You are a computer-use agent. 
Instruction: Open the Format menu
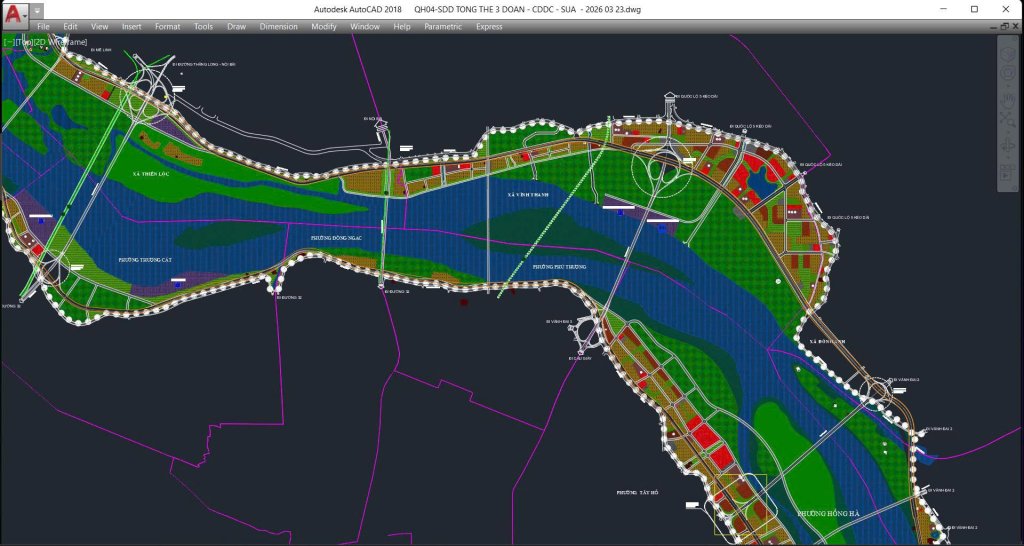pos(167,27)
